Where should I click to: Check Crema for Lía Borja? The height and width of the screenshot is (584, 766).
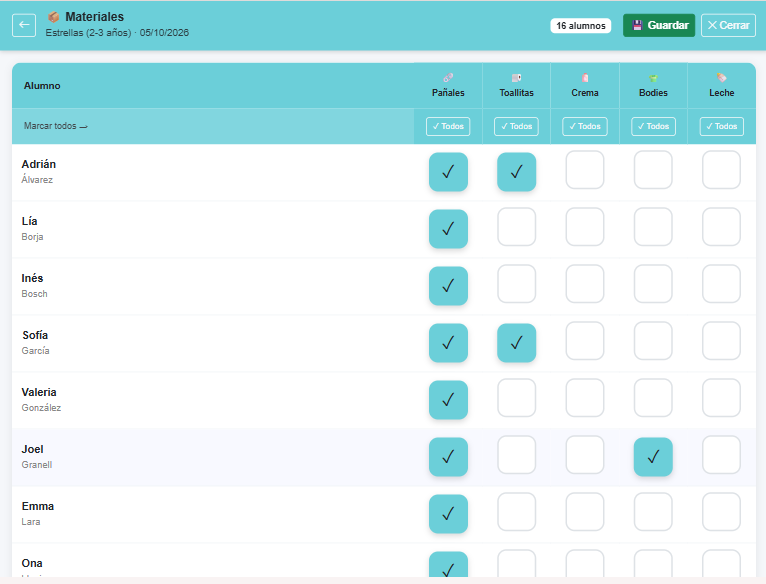[x=585, y=227]
